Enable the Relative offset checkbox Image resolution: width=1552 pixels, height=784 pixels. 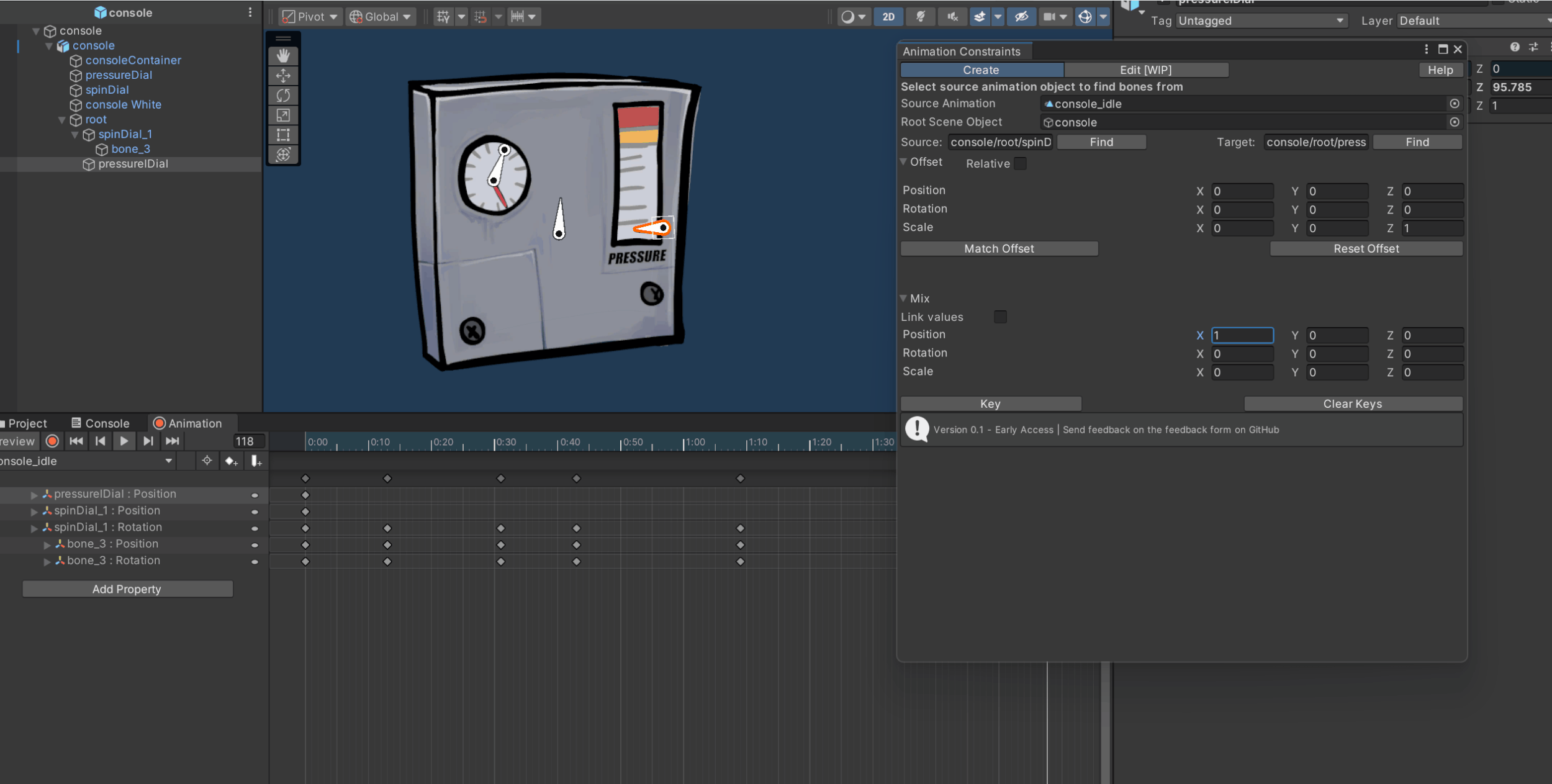tap(1020, 163)
